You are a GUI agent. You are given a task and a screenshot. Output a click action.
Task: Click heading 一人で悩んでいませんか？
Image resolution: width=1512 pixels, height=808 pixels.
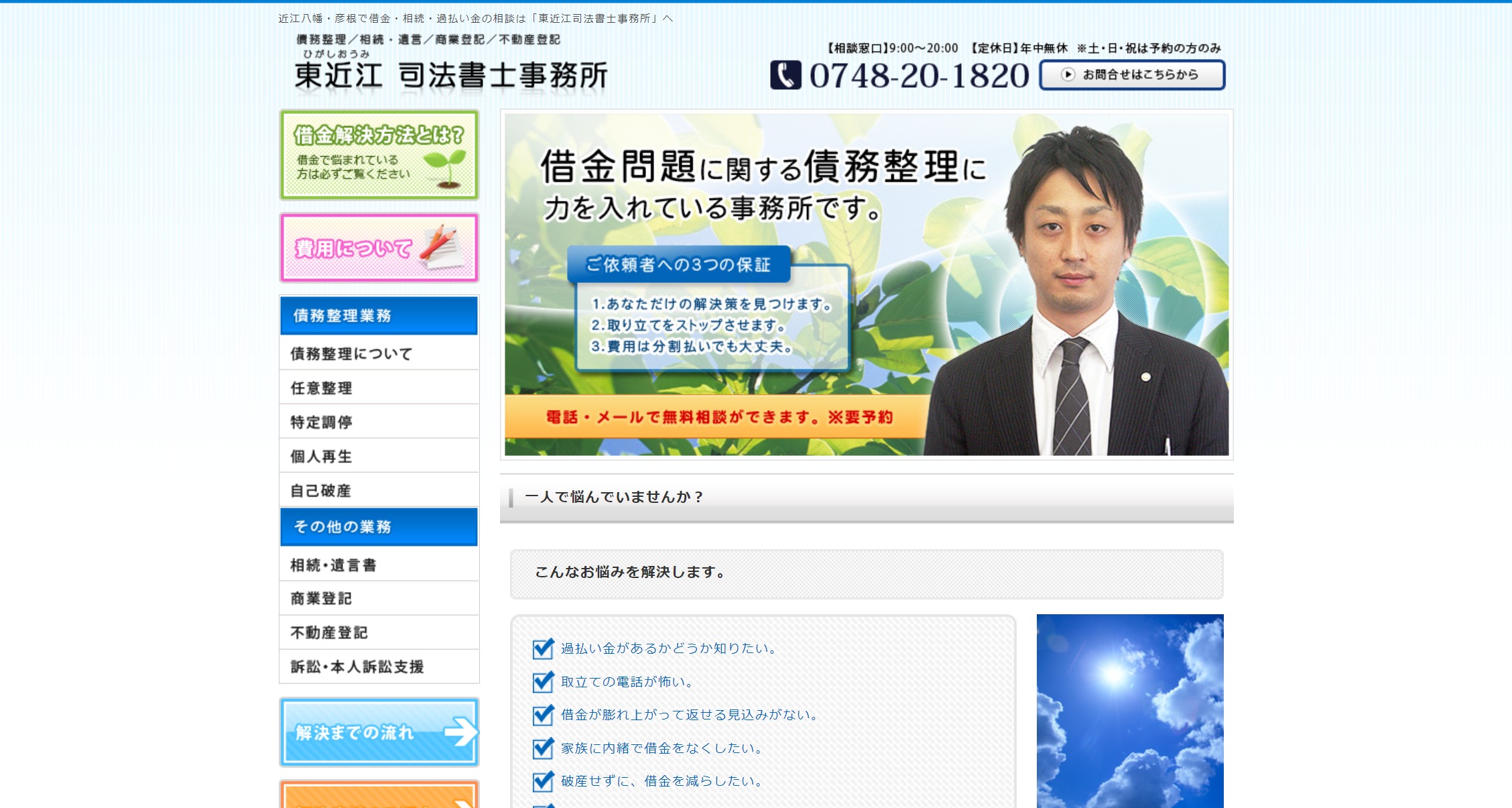[614, 497]
